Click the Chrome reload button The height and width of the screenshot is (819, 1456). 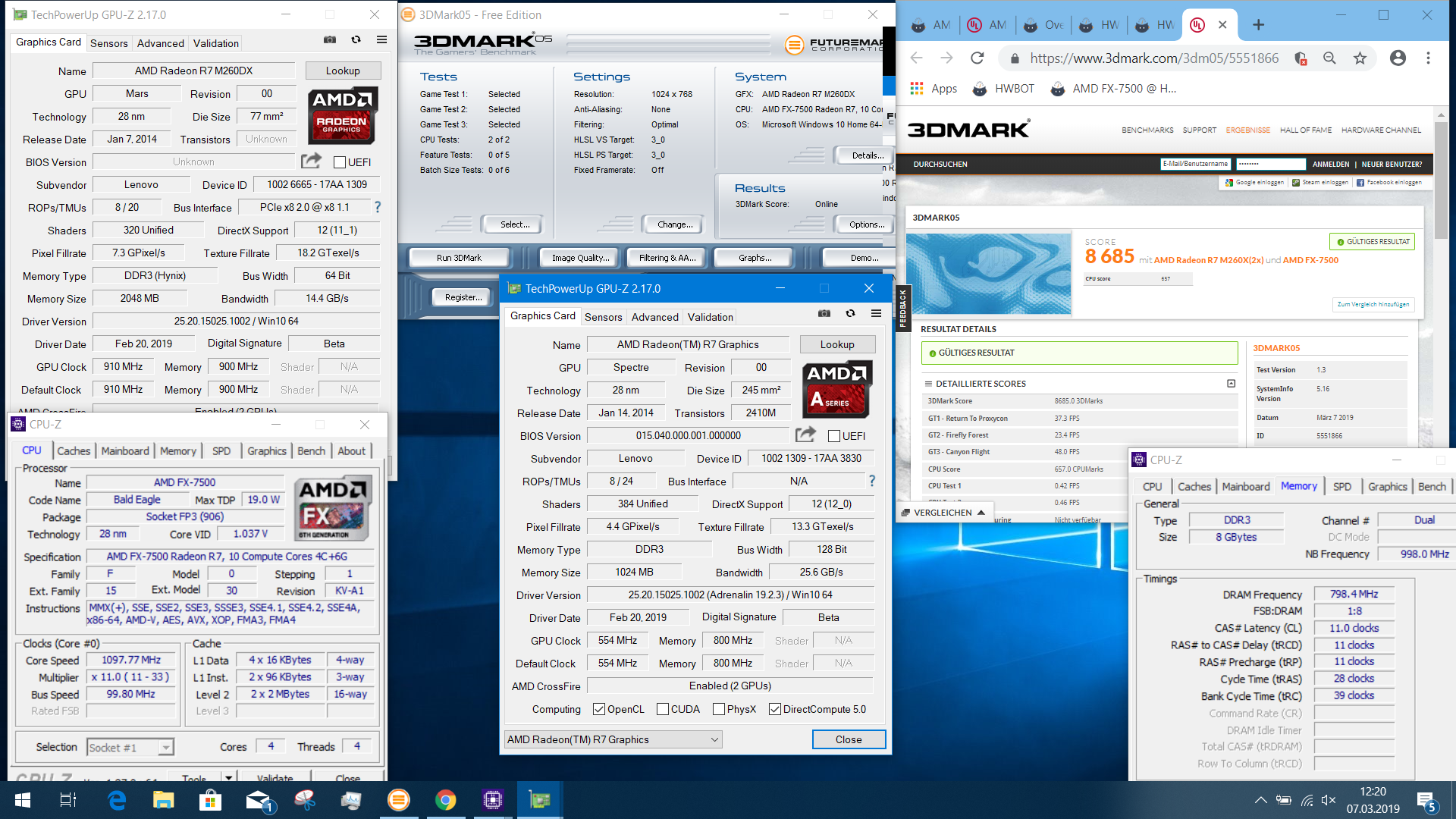tap(977, 58)
